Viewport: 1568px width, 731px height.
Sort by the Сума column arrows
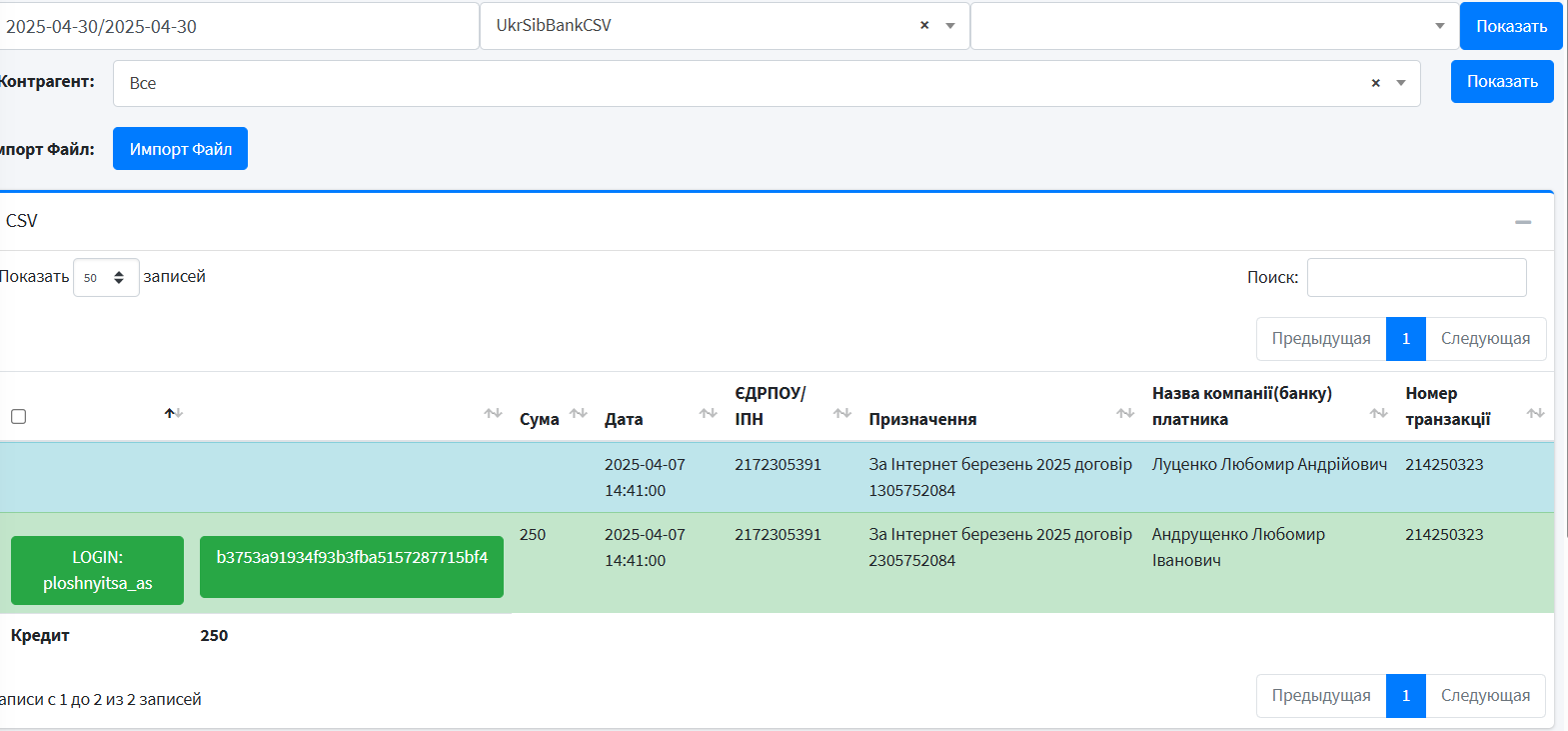pos(578,413)
